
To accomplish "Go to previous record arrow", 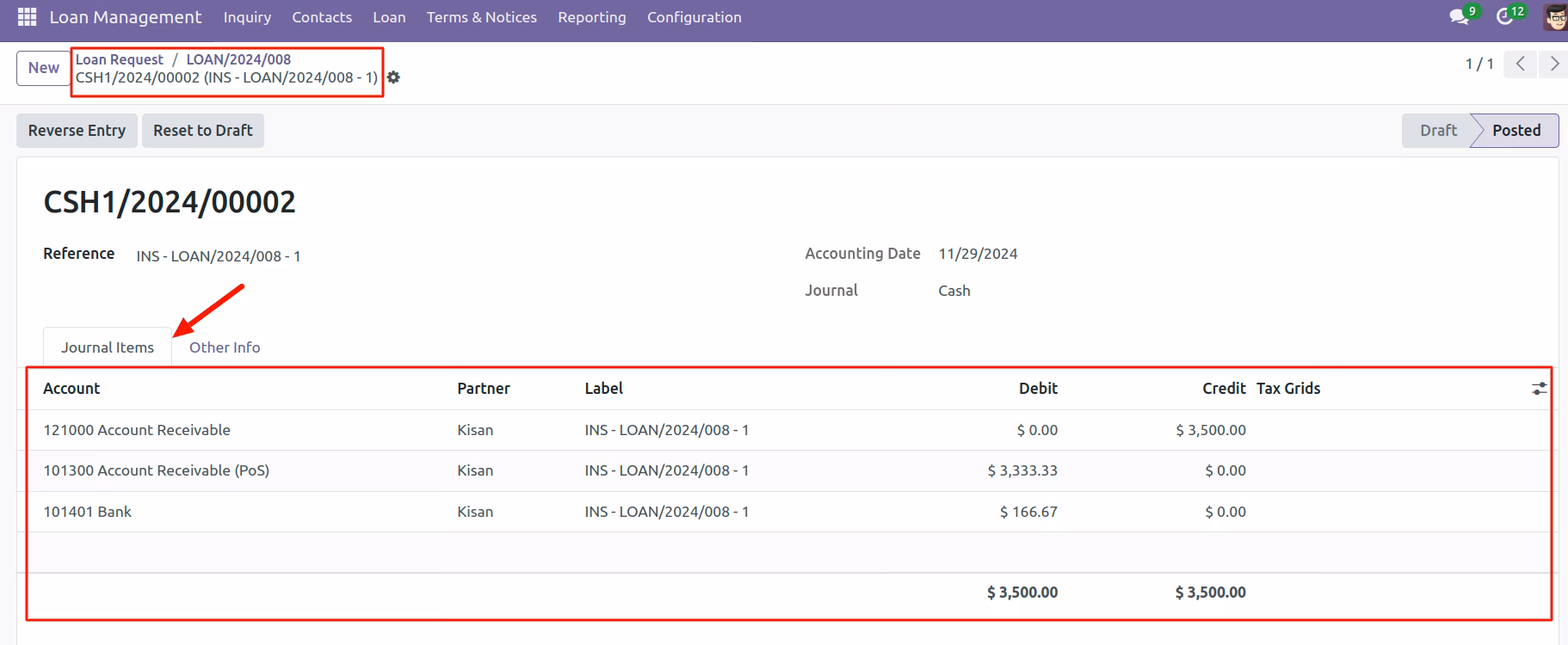I will [x=1521, y=64].
